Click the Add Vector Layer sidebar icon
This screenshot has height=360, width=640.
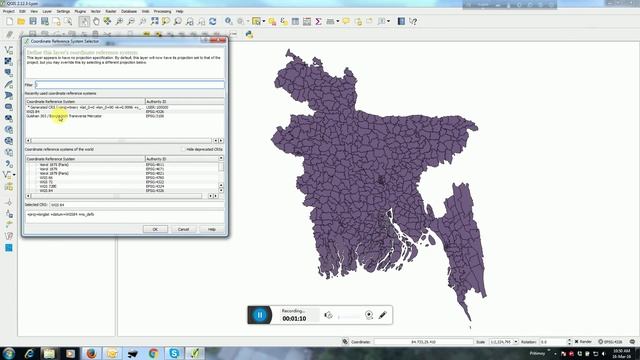9,50
